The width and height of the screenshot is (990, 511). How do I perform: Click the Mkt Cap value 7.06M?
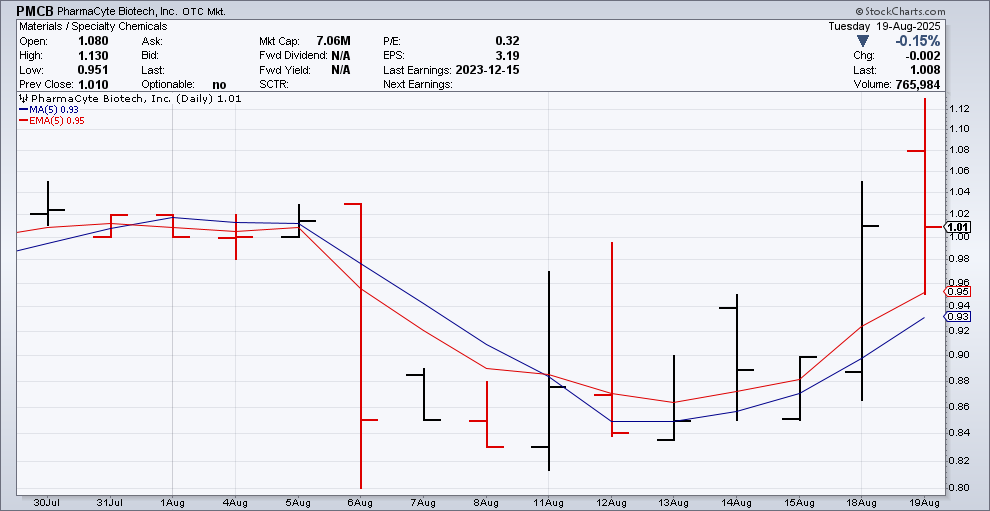pyautogui.click(x=333, y=41)
